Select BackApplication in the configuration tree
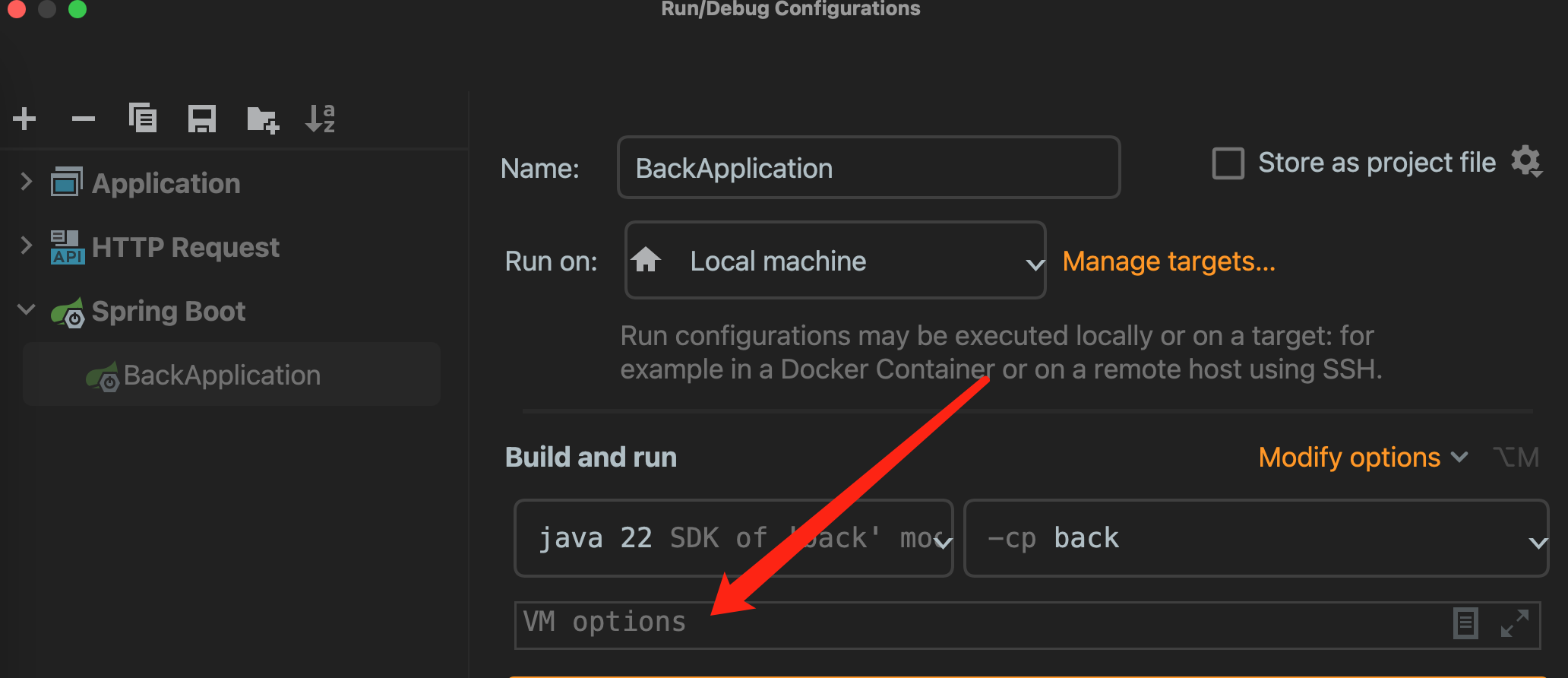 tap(222, 375)
